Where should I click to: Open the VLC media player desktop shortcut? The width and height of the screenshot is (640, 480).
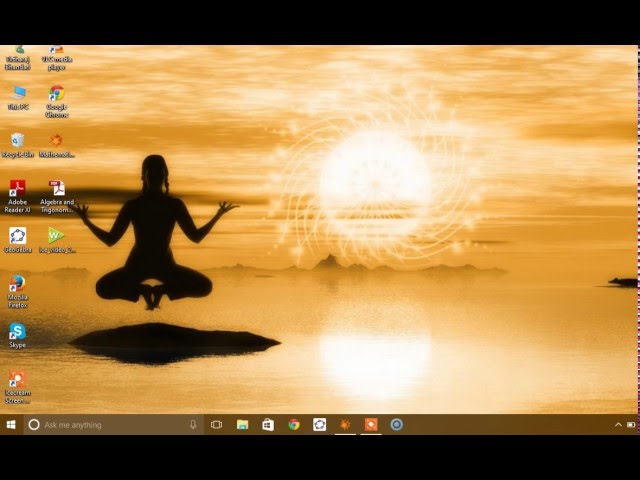pyautogui.click(x=57, y=58)
